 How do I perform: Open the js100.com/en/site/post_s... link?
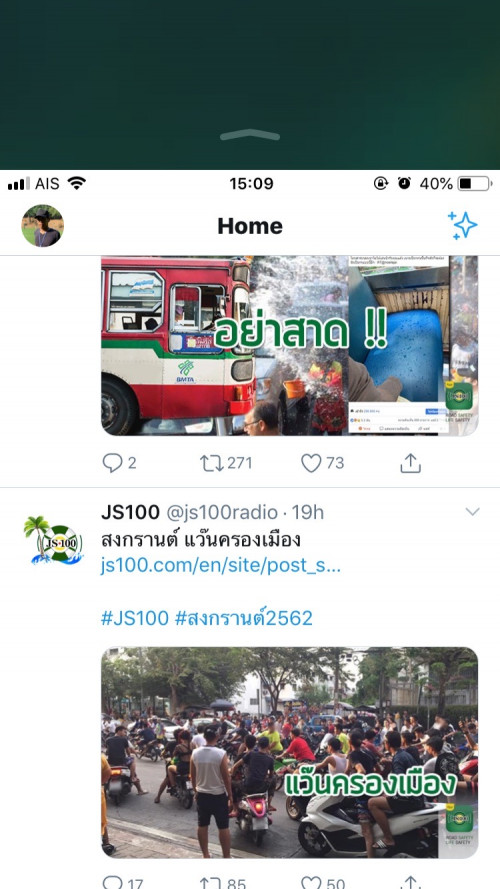coord(221,565)
